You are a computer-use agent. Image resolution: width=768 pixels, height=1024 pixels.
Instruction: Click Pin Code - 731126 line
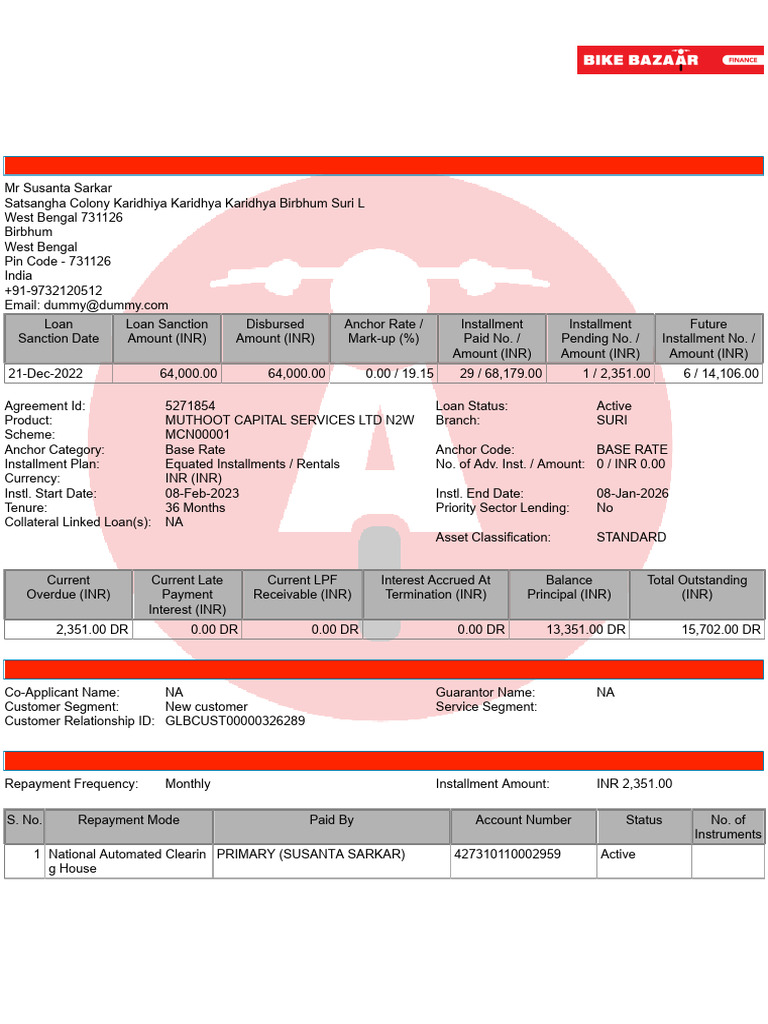[57, 261]
